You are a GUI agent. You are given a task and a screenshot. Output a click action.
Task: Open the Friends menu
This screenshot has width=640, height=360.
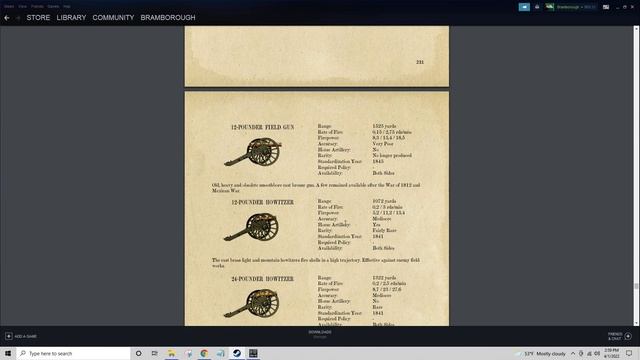(37, 7)
